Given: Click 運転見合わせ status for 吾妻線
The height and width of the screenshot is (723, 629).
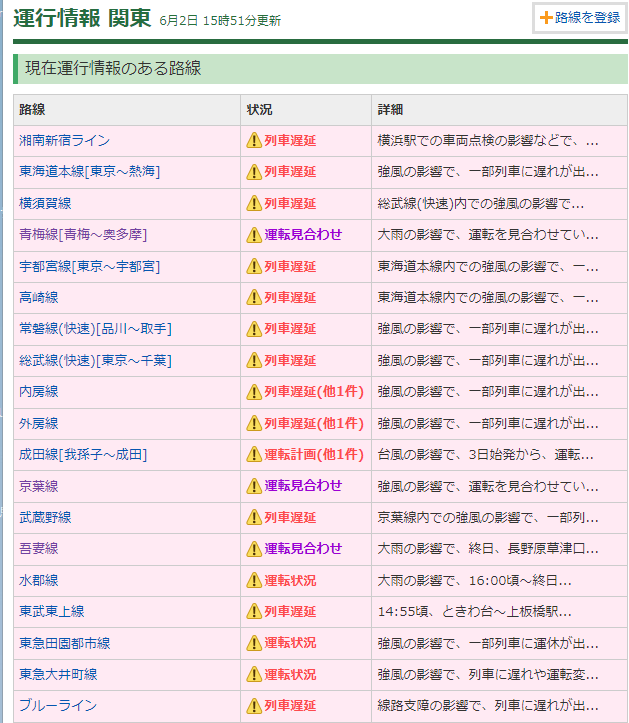Looking at the screenshot, I should point(303,549).
